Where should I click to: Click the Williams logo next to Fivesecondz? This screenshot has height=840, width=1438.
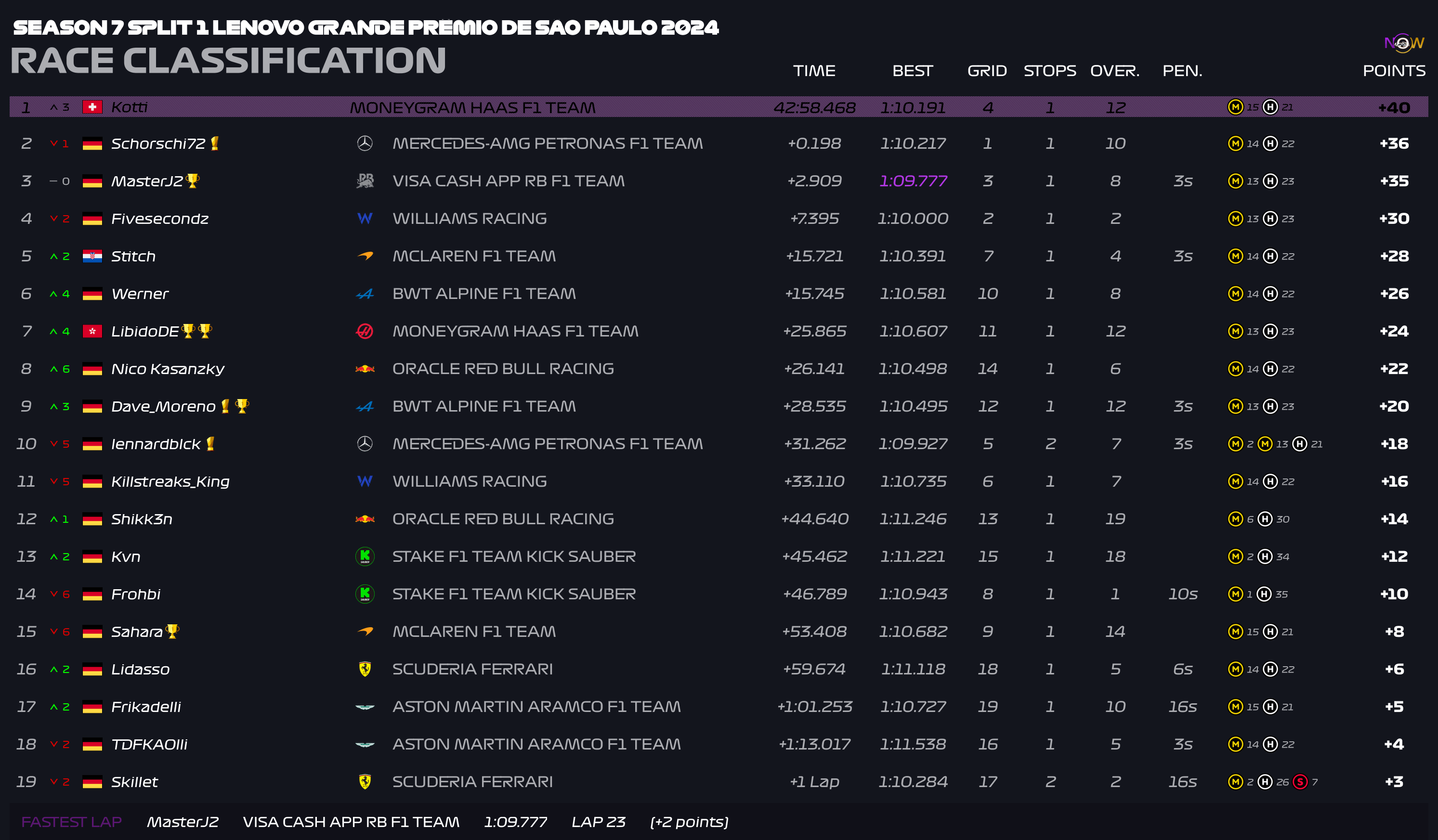coord(365,219)
